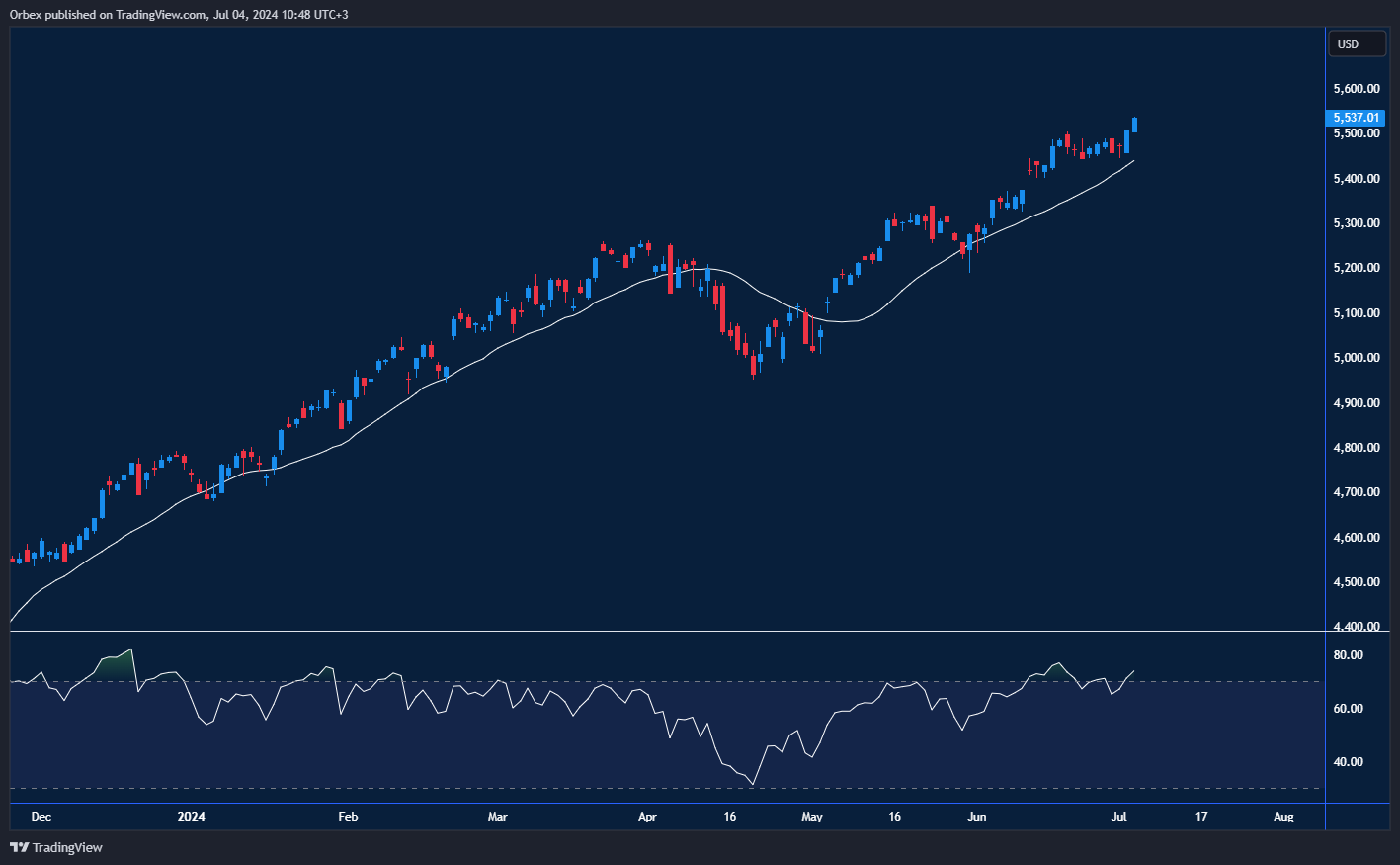This screenshot has width=1400, height=865.
Task: Click the 40.00 RSI scale label
Action: pyautogui.click(x=1348, y=762)
